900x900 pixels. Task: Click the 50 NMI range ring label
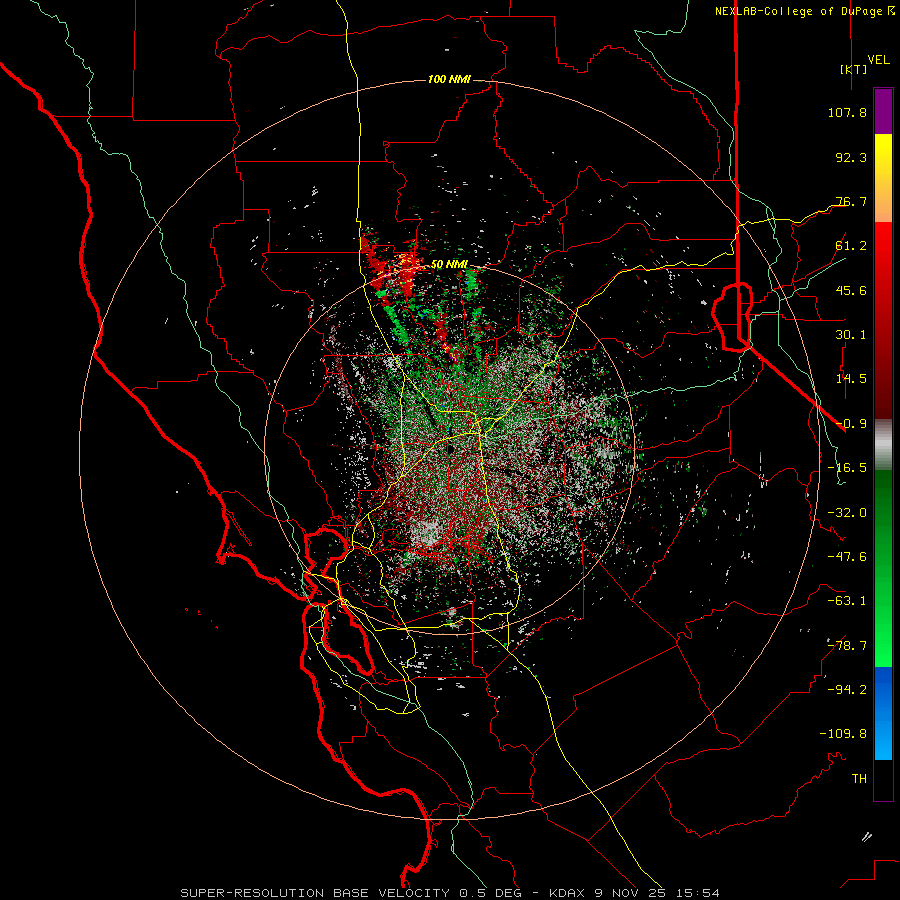[449, 265]
